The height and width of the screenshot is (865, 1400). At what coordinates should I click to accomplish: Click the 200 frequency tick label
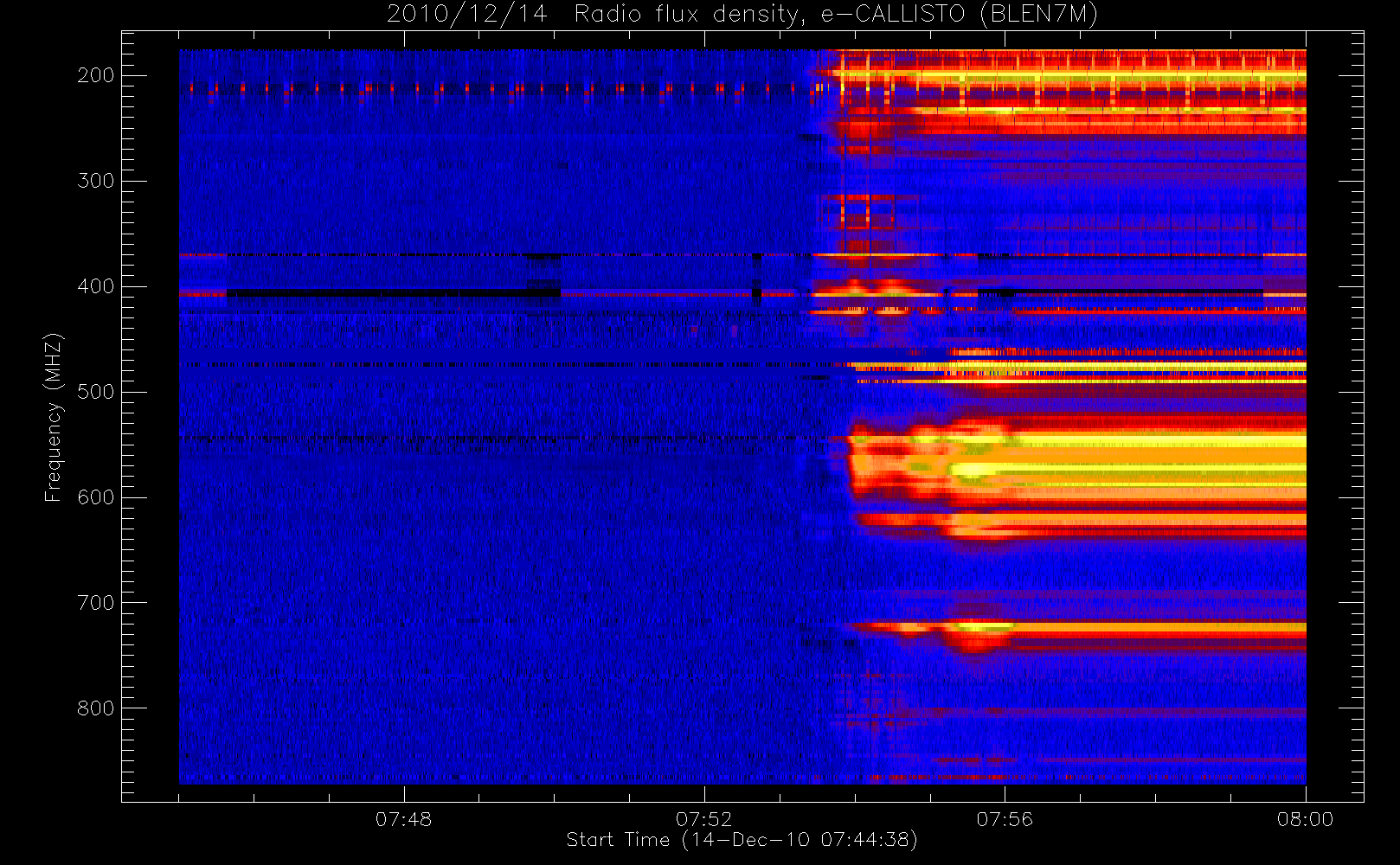[96, 75]
